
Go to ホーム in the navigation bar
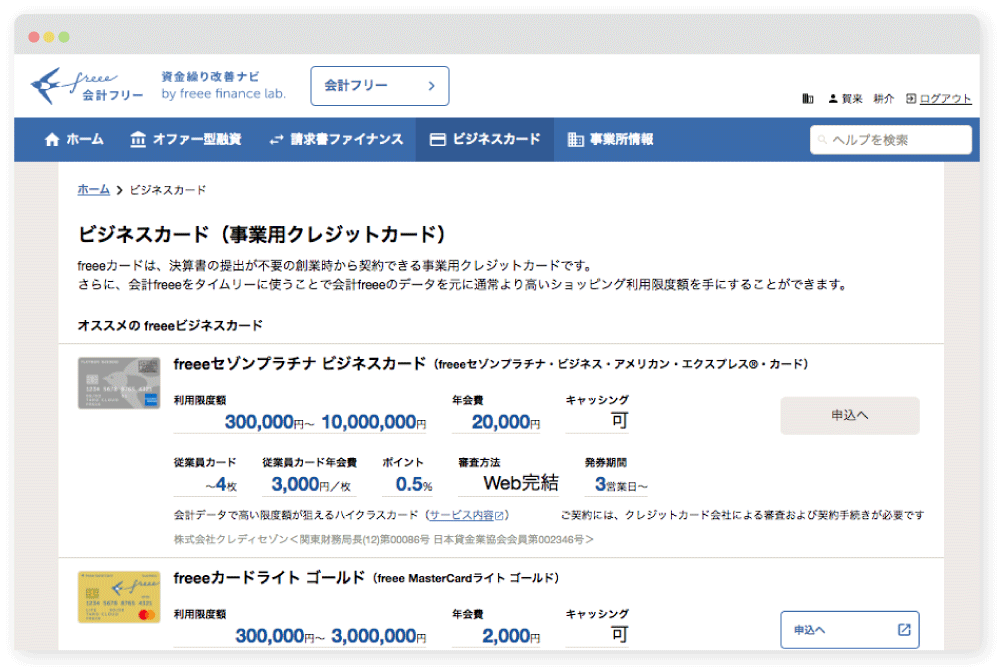[x=74, y=139]
